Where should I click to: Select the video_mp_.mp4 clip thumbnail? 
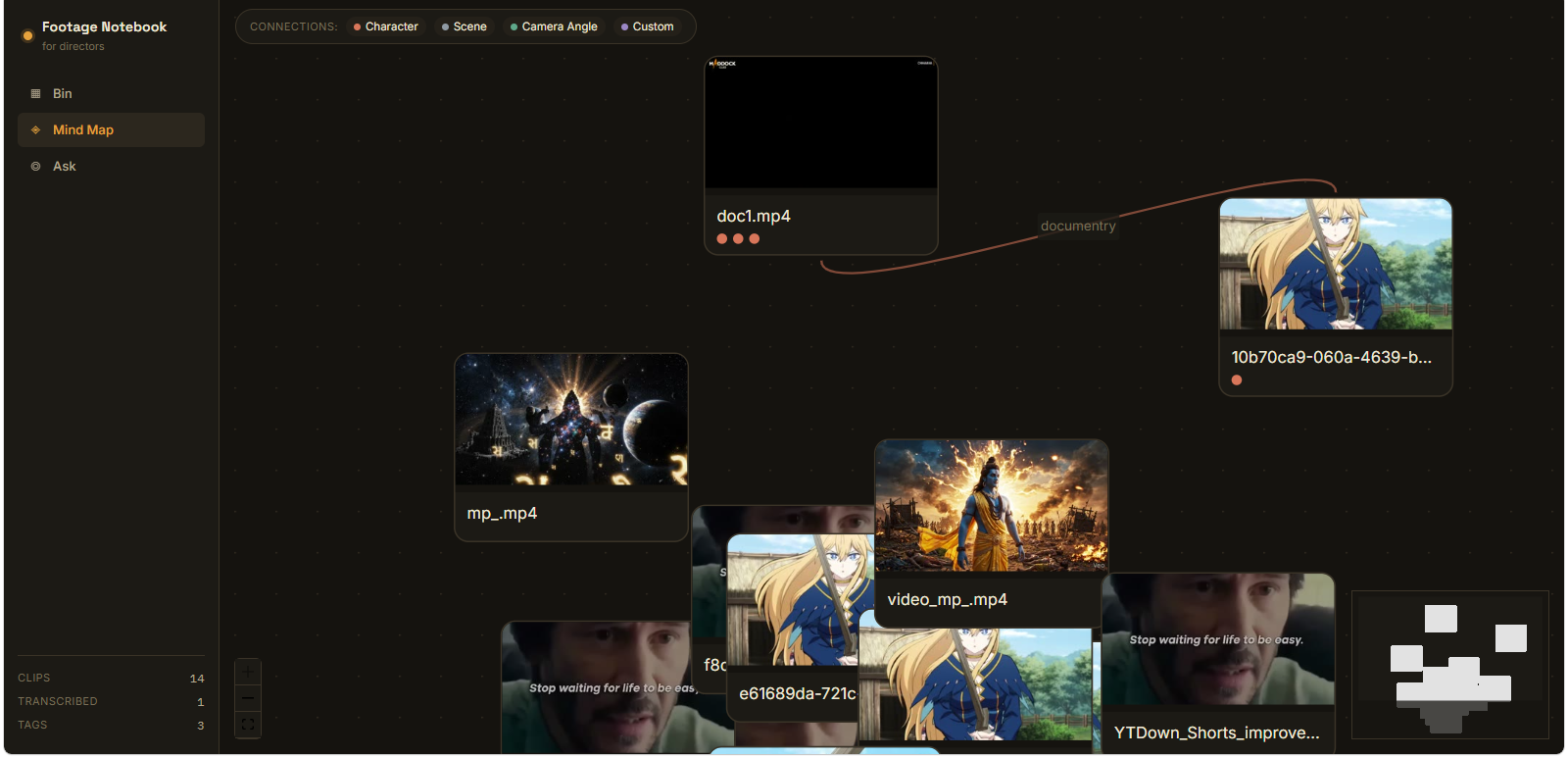[x=992, y=506]
